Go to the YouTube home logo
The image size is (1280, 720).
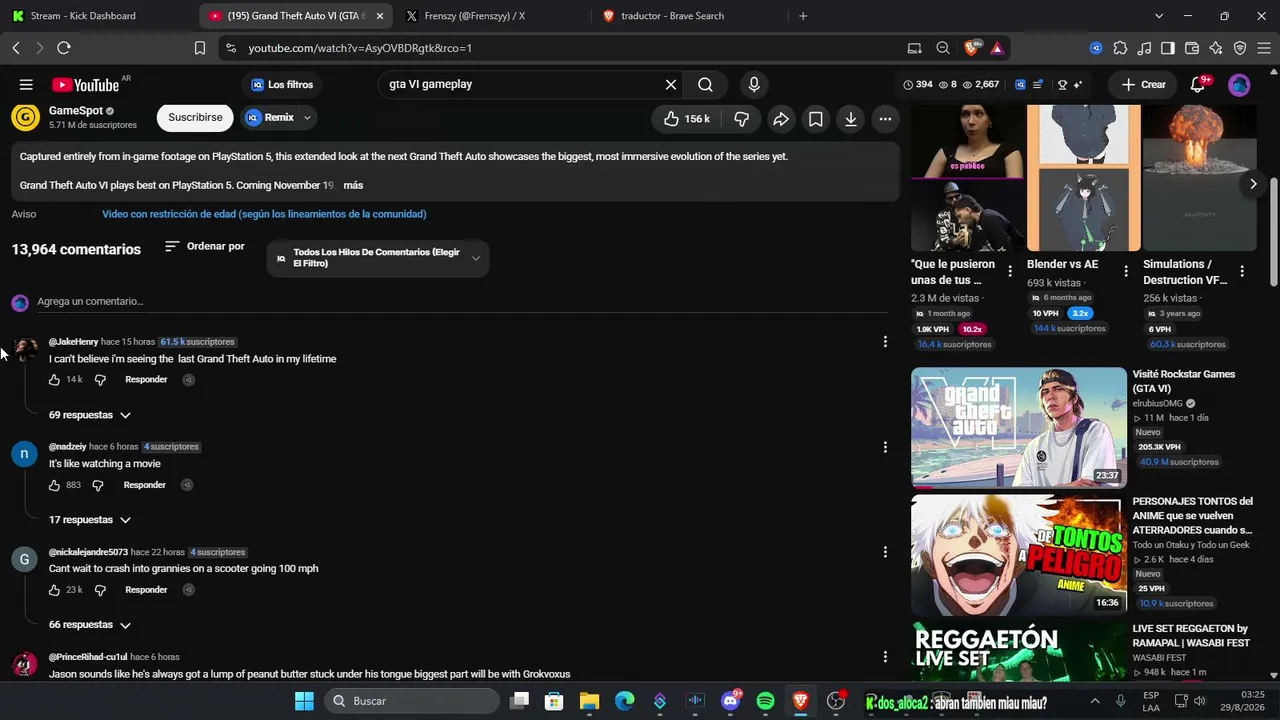(x=86, y=85)
